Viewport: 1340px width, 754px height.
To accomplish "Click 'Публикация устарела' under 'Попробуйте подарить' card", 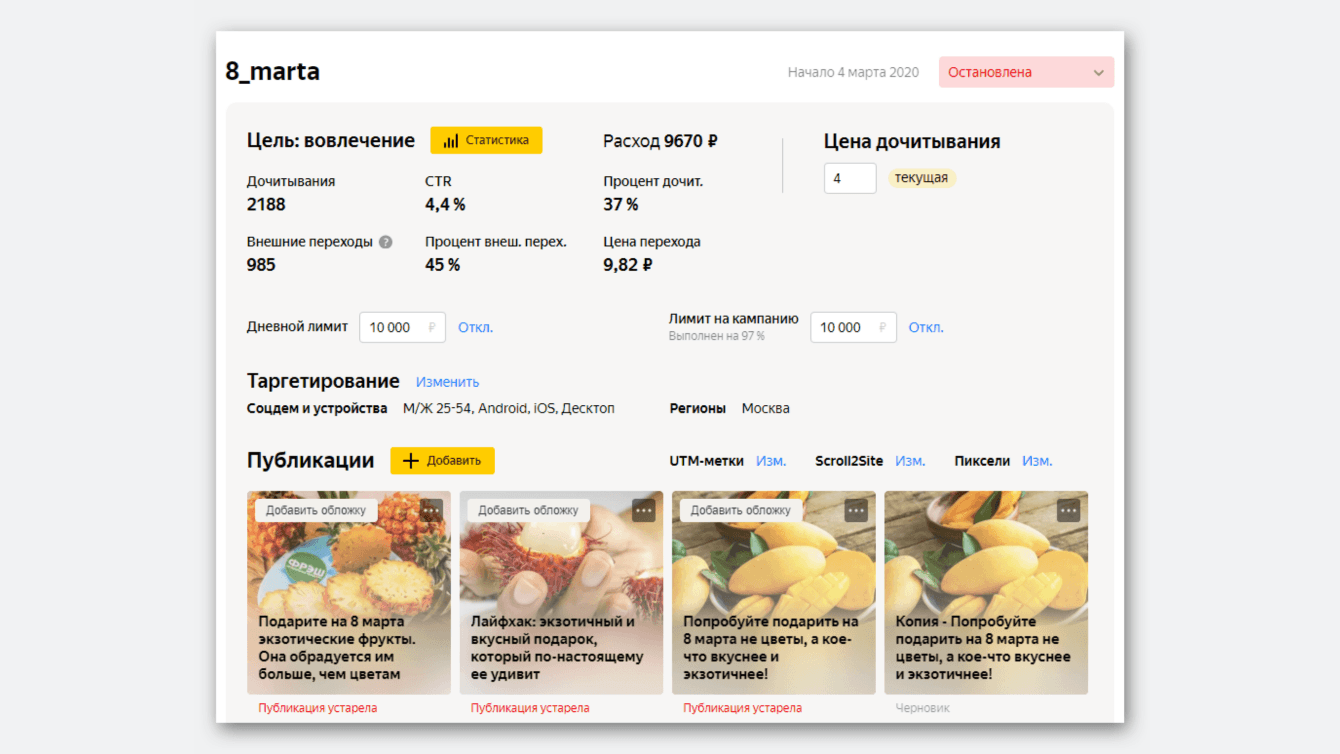I will pyautogui.click(x=743, y=708).
